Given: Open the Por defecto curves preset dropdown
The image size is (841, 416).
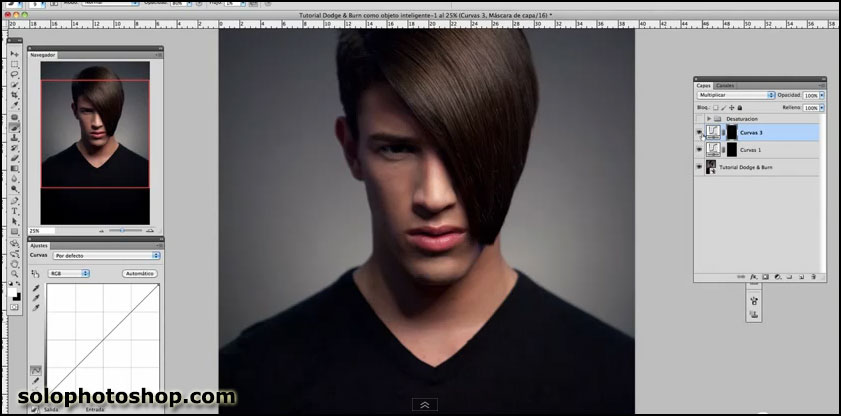Looking at the screenshot, I should (x=107, y=256).
